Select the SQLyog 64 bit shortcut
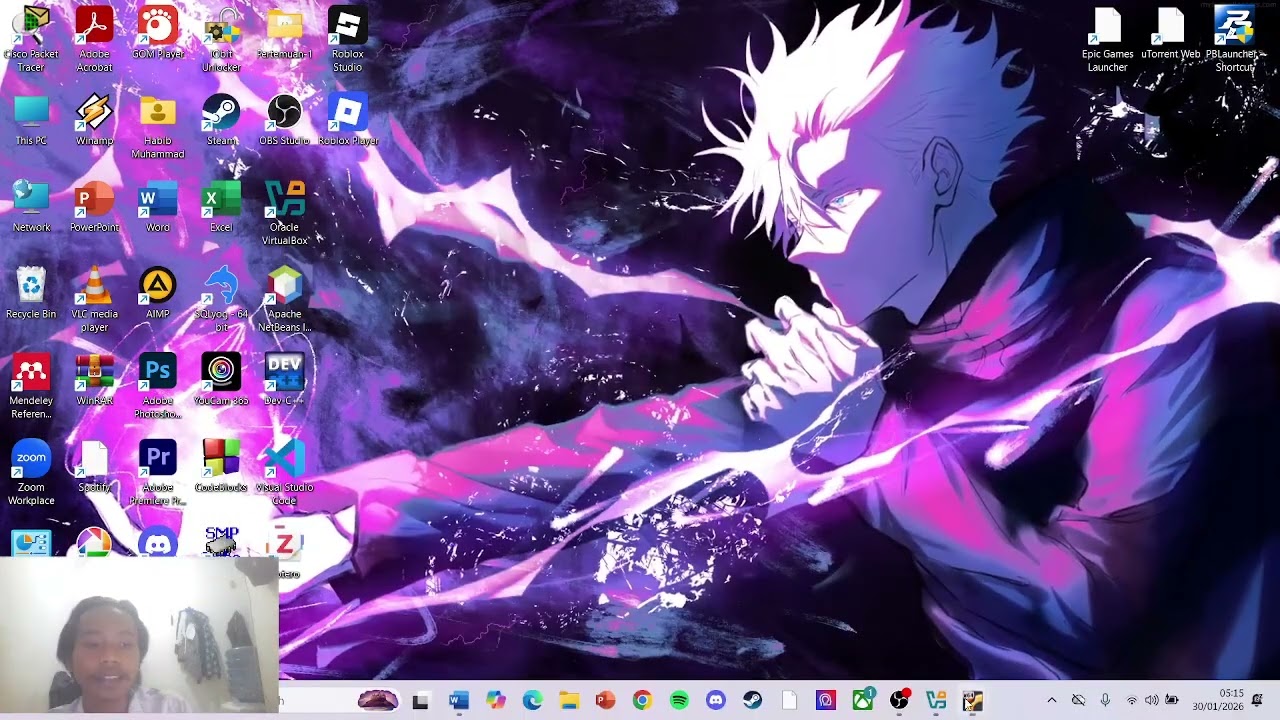 (221, 301)
